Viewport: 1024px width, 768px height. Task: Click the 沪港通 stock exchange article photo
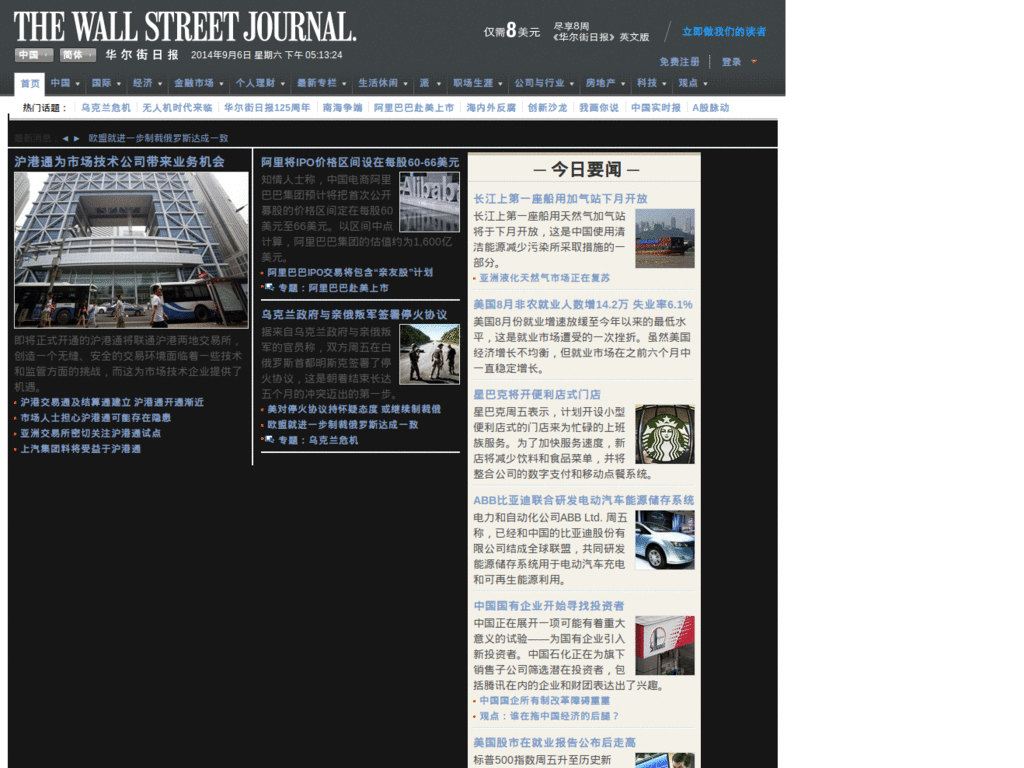[x=129, y=249]
